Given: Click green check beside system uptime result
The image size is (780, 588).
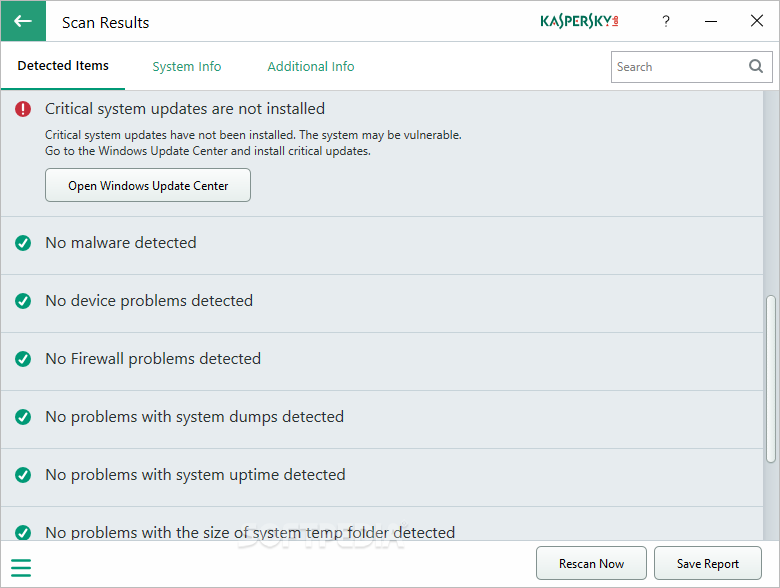Looking at the screenshot, I should pyautogui.click(x=23, y=475).
